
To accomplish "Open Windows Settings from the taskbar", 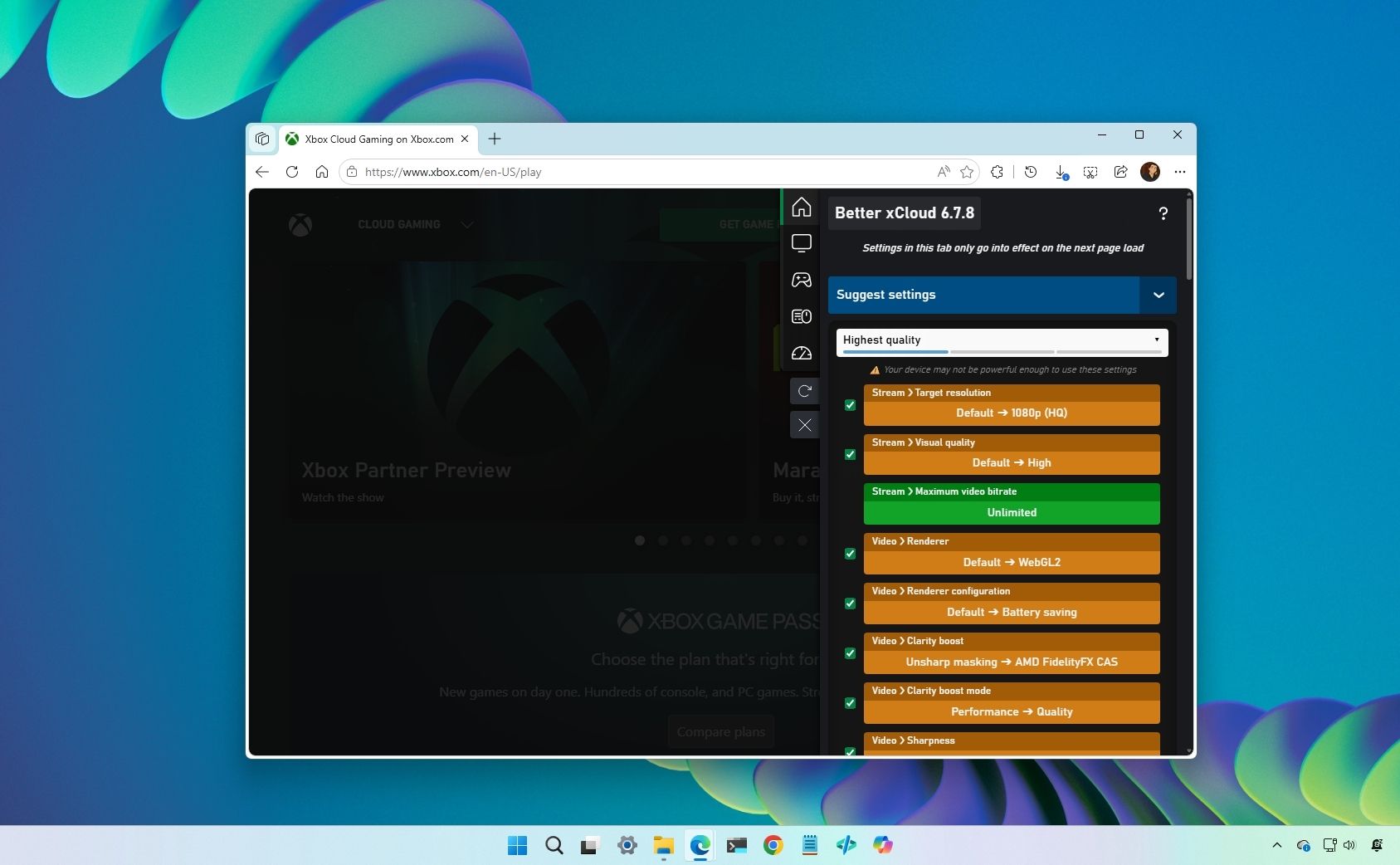I will 627,845.
